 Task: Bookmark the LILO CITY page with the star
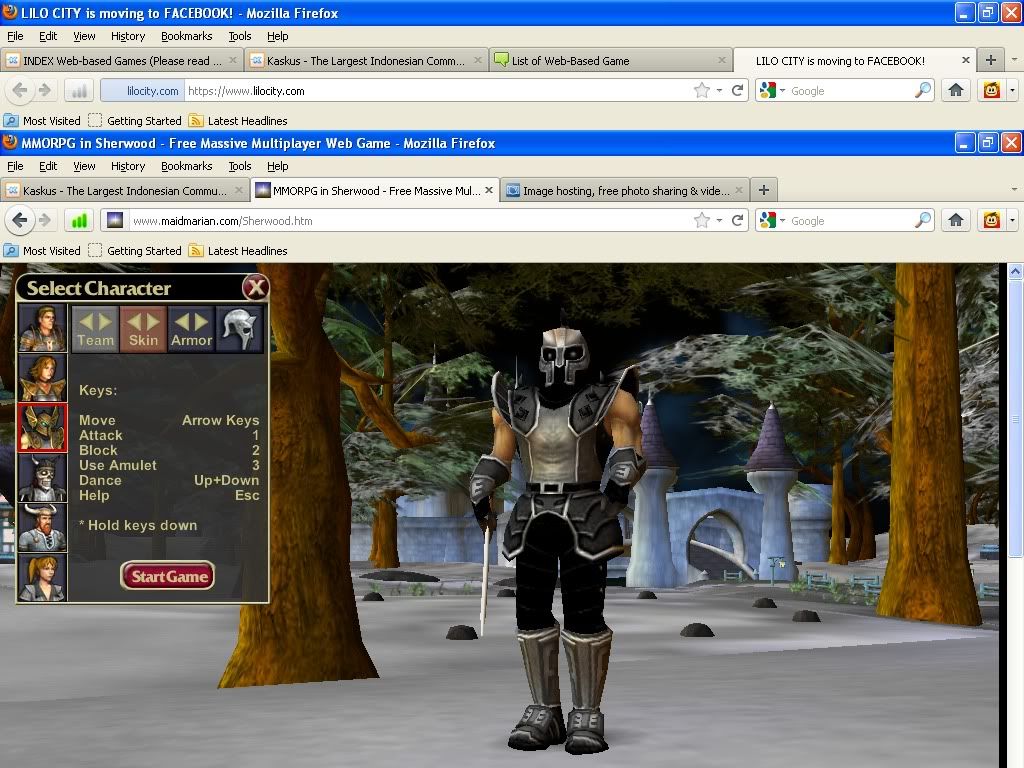(702, 90)
